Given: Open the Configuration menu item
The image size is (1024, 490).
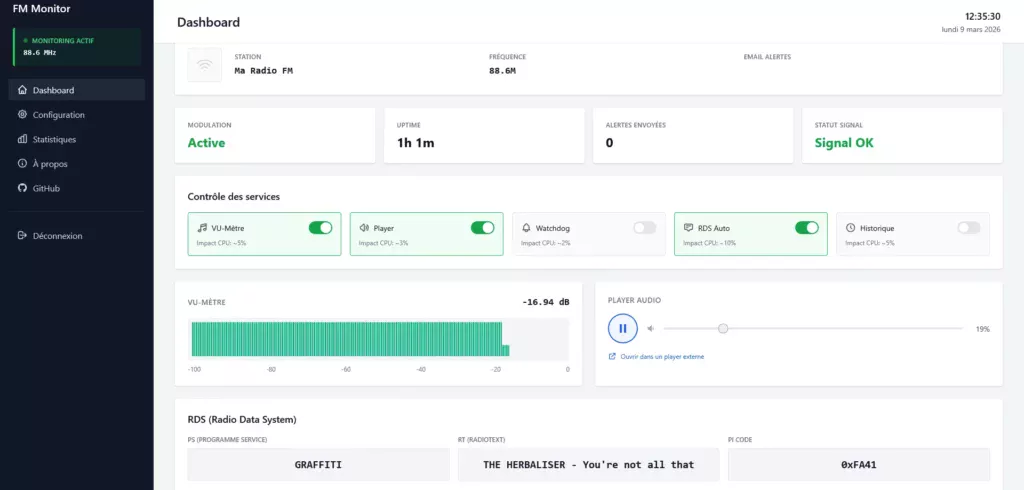Looking at the screenshot, I should pos(58,115).
